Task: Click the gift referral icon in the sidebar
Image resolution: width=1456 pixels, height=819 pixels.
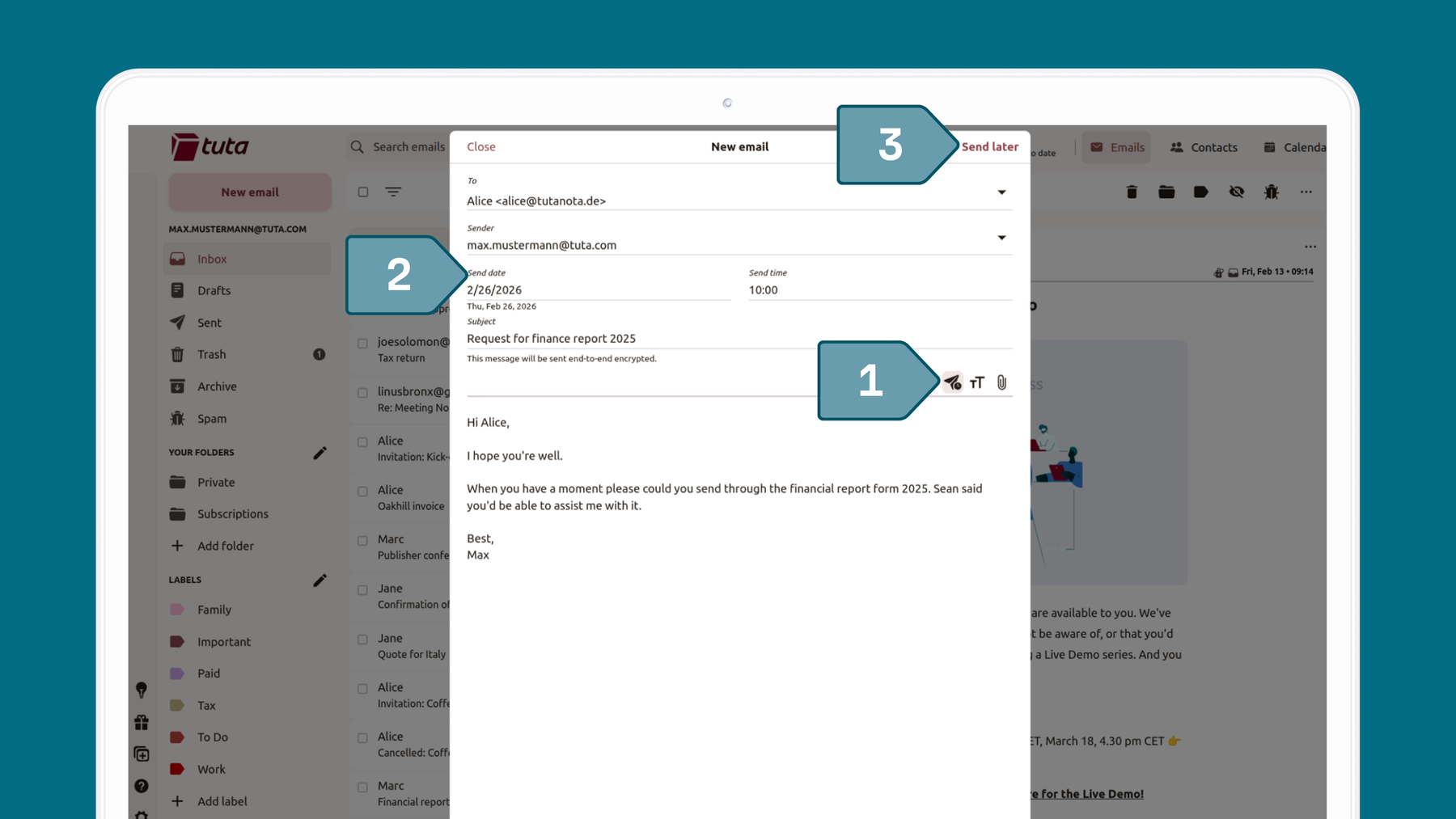Action: [x=141, y=722]
